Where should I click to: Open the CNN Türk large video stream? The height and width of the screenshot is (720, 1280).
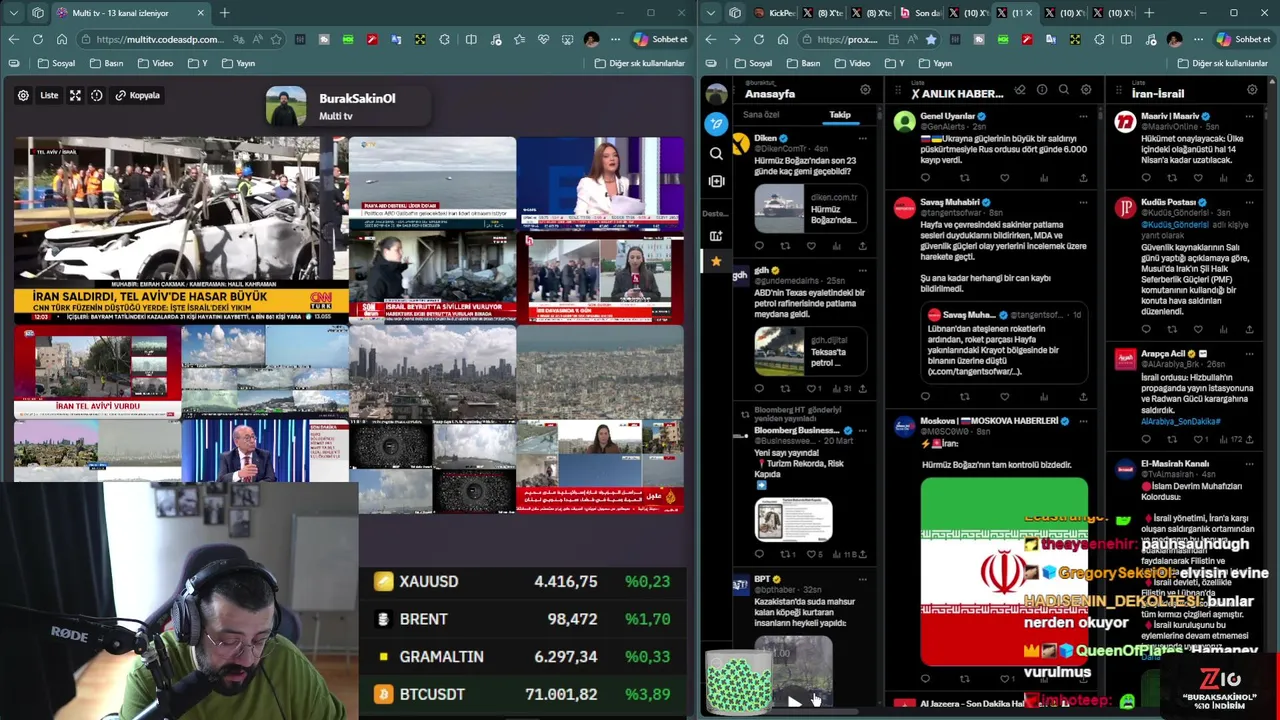[x=181, y=230]
